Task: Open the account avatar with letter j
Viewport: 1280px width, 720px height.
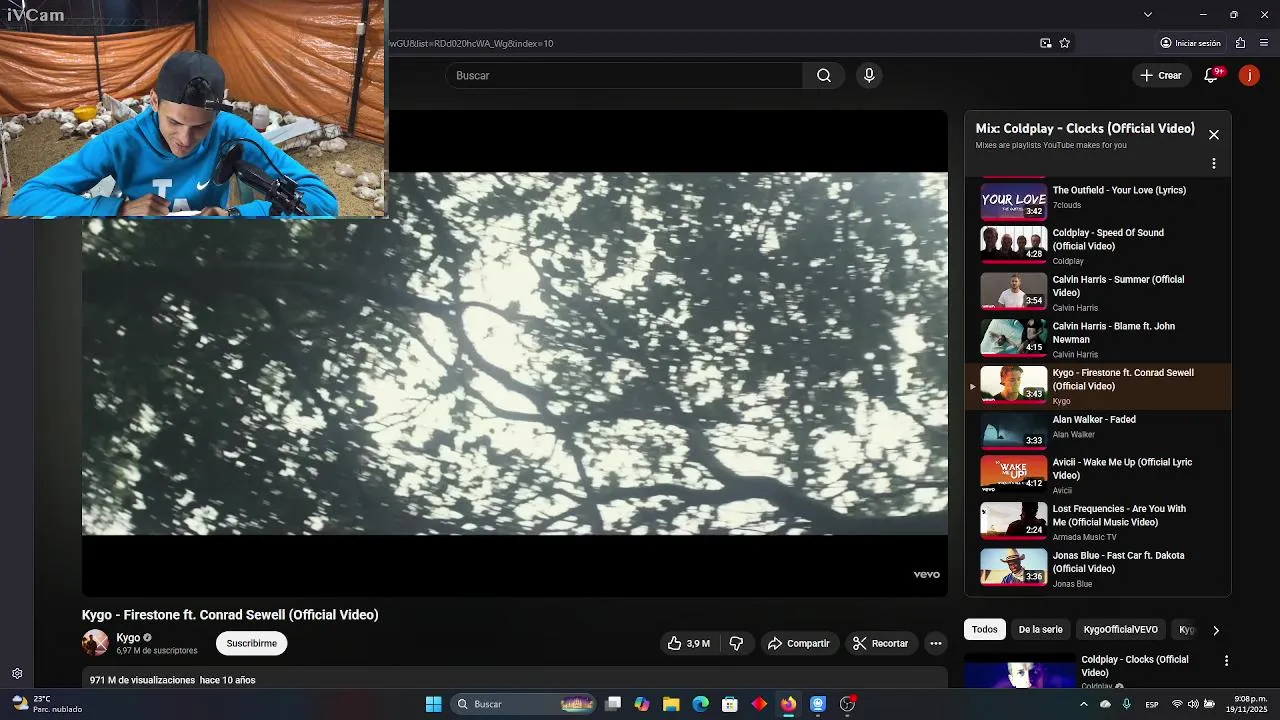Action: [1249, 76]
